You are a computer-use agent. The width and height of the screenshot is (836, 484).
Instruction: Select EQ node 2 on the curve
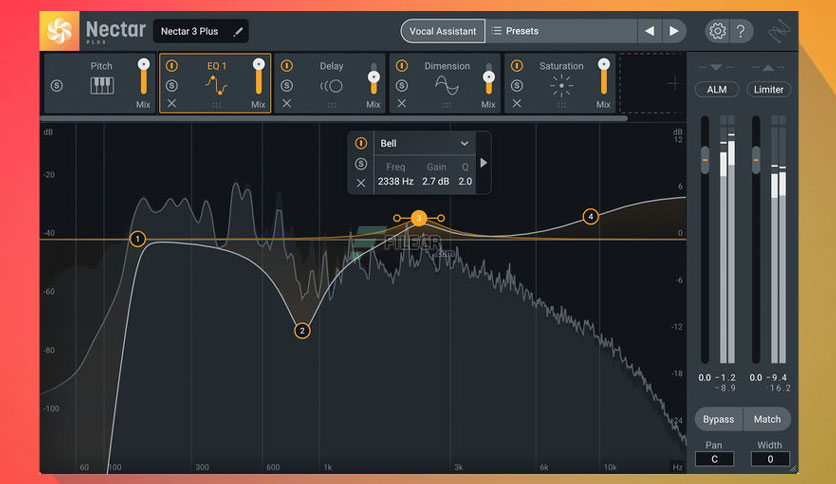coord(302,330)
